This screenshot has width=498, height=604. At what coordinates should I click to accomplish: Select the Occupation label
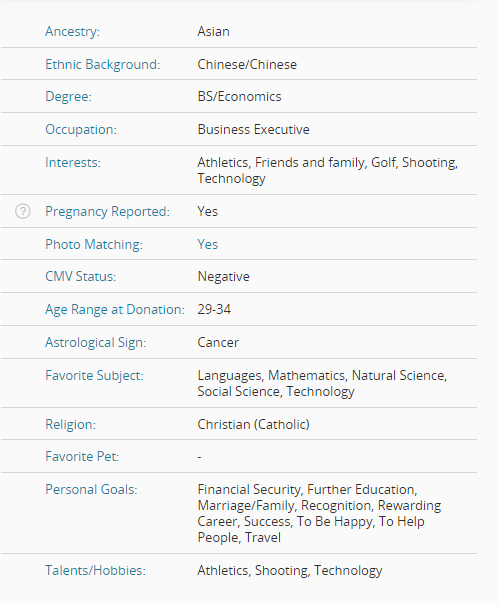tap(81, 129)
